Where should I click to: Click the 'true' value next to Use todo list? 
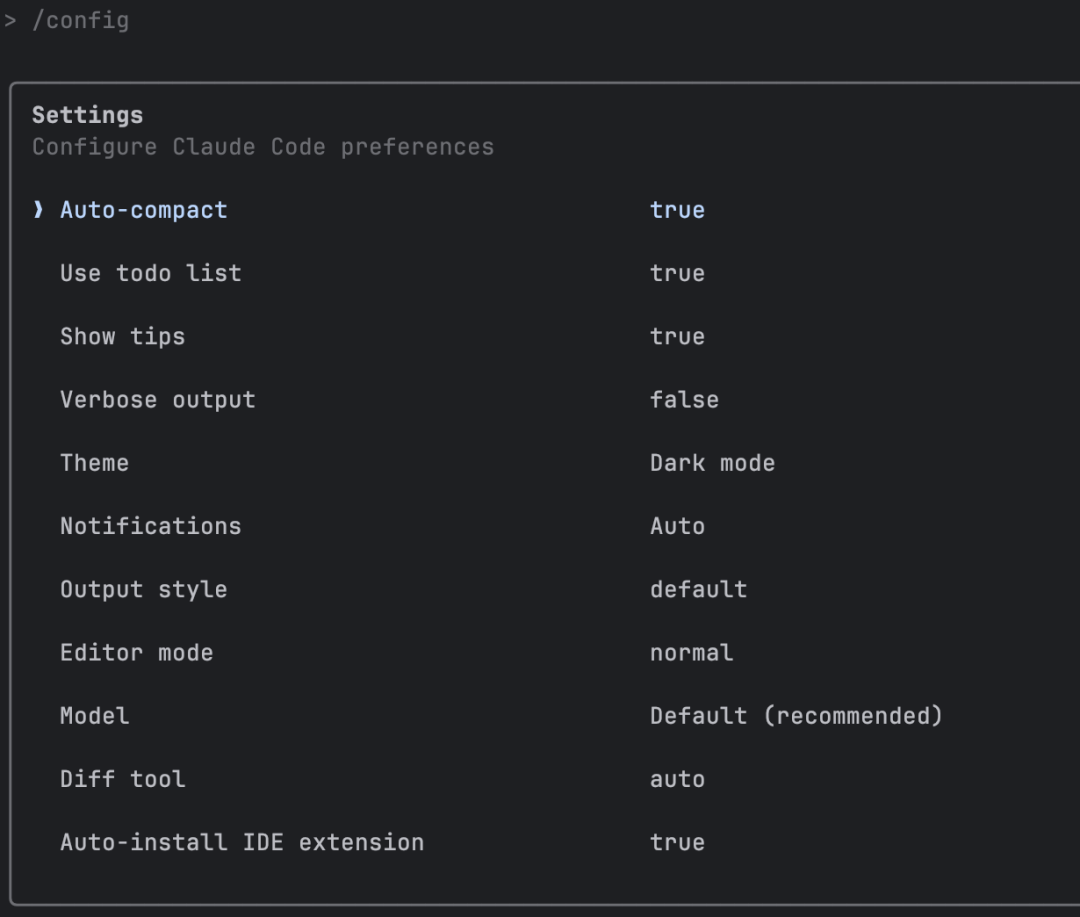[x=678, y=273]
